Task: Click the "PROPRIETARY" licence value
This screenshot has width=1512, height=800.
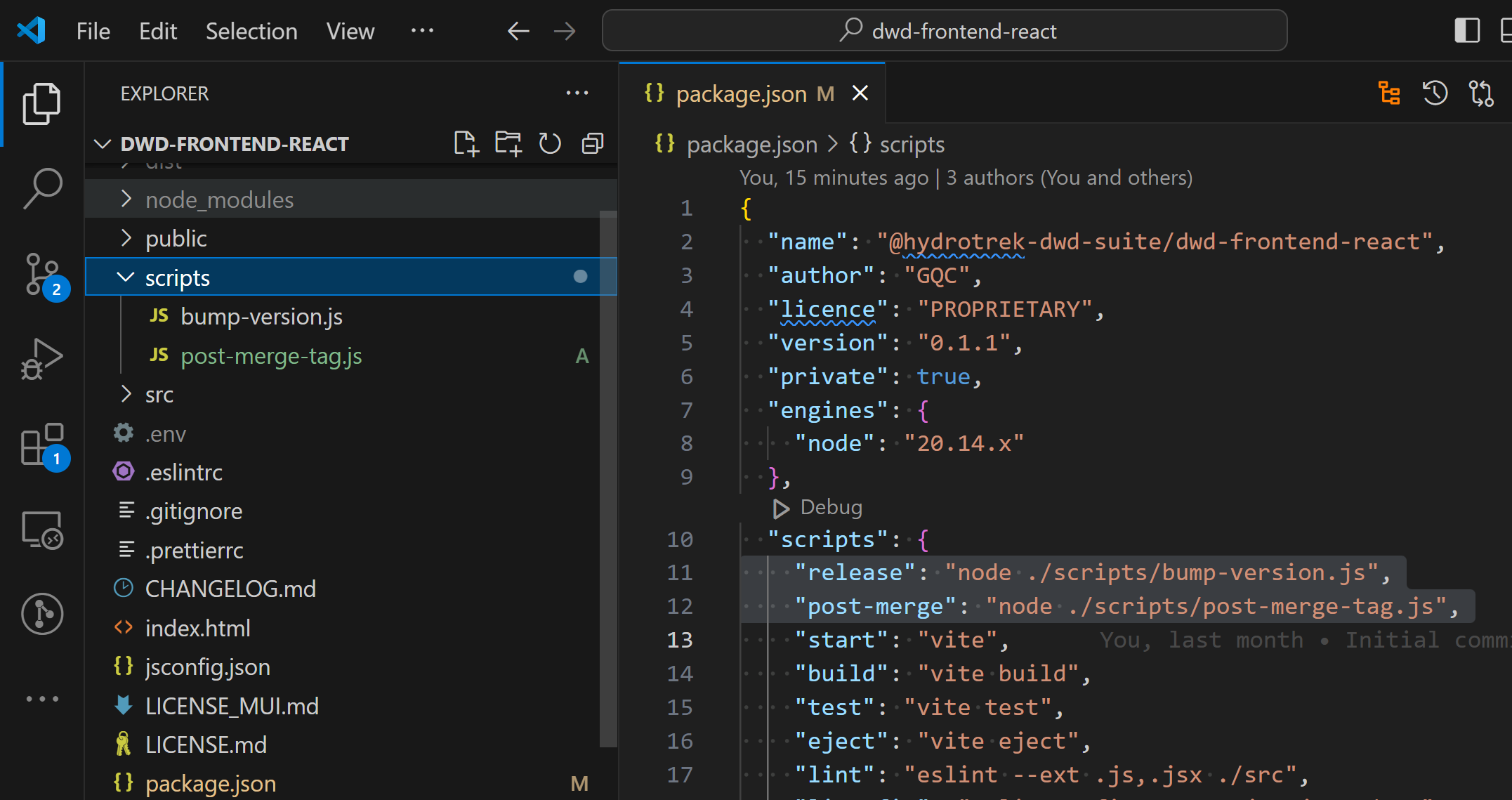Action: tap(1005, 309)
